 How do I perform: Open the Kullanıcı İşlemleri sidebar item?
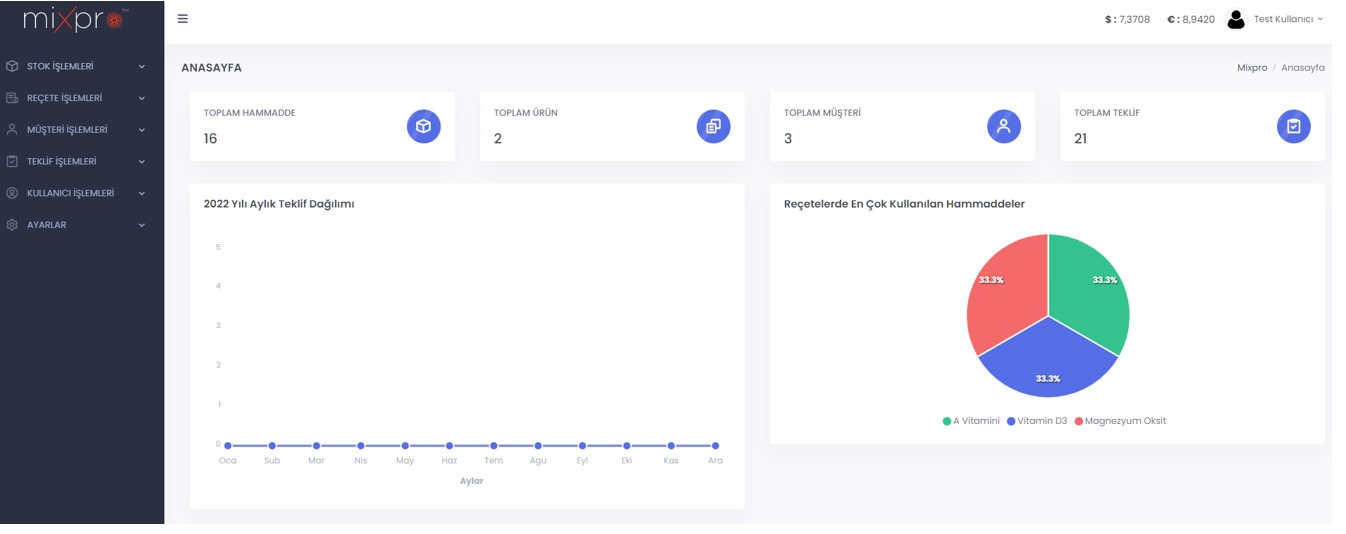pos(70,193)
